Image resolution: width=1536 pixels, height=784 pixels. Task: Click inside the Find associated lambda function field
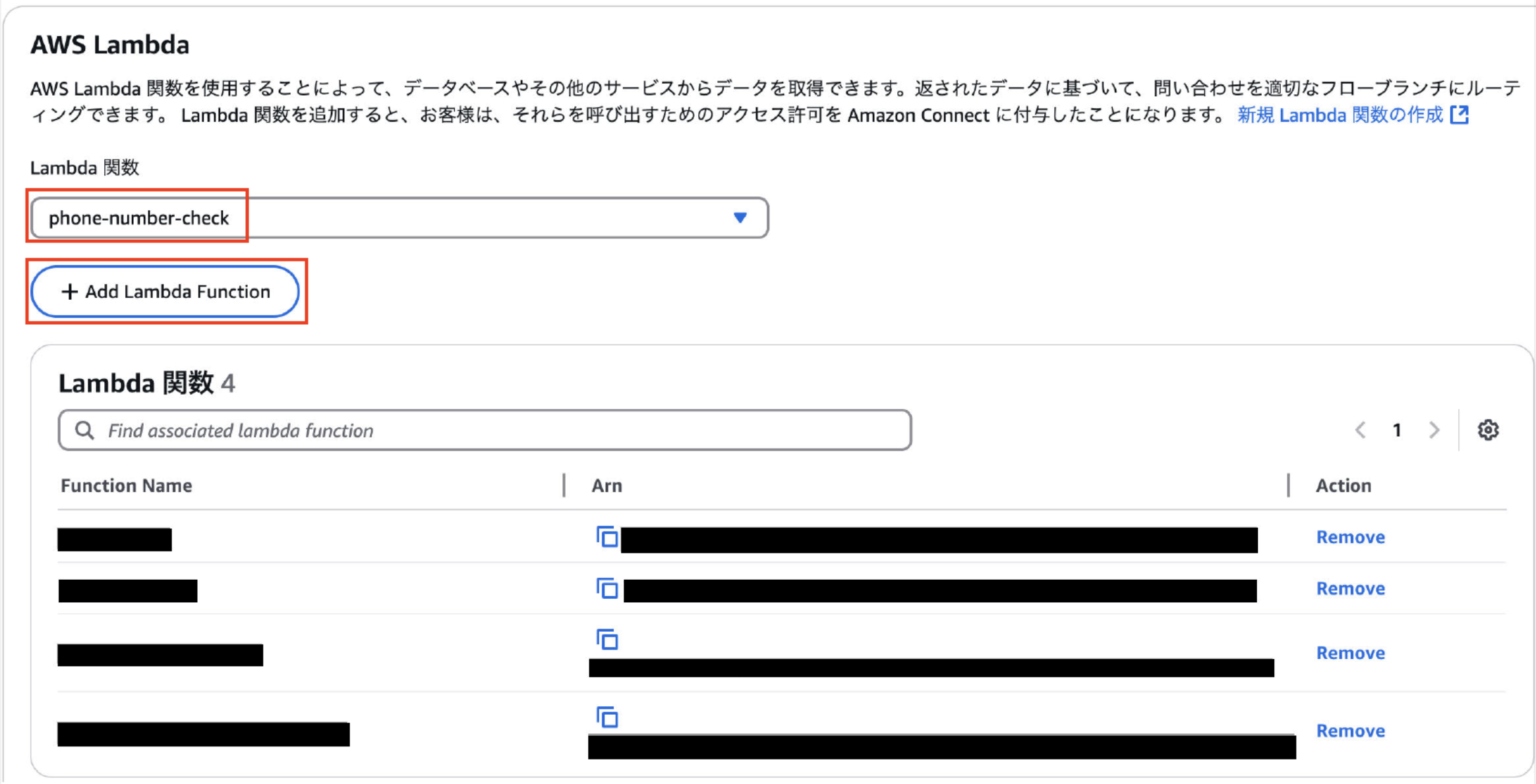[400, 430]
